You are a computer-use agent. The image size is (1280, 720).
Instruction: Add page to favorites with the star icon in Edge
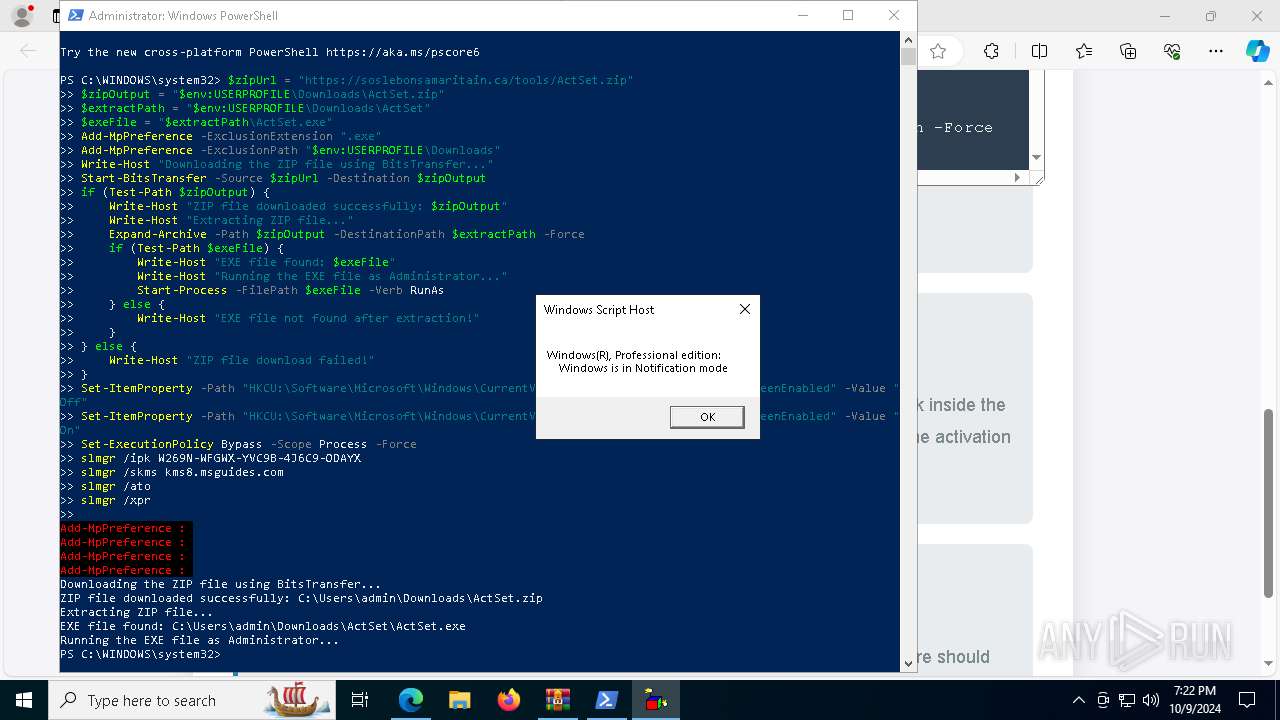(938, 51)
